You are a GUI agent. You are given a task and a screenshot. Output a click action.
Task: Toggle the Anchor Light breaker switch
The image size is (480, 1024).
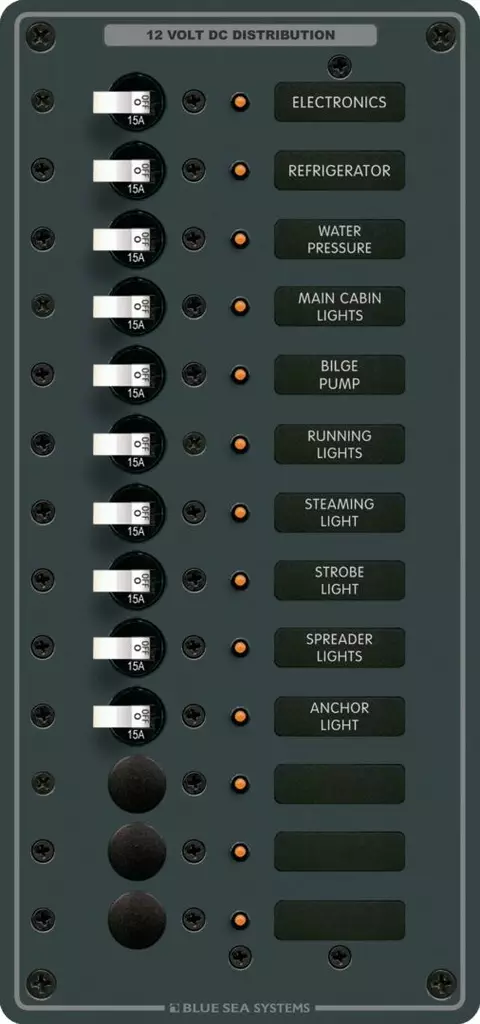click(129, 716)
